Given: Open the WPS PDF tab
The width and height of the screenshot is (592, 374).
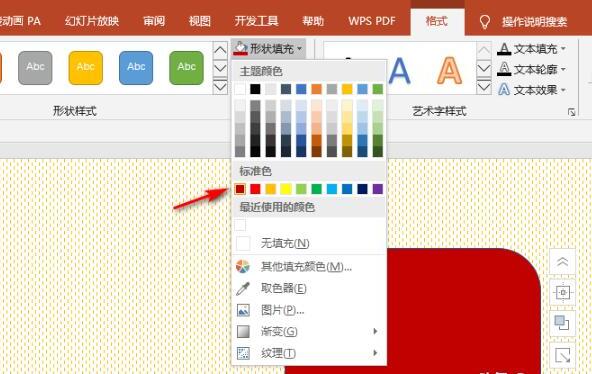Looking at the screenshot, I should pos(372,21).
